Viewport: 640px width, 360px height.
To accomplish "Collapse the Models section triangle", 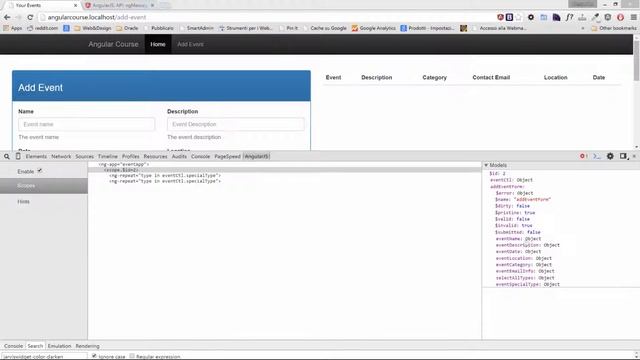I will click(x=486, y=165).
